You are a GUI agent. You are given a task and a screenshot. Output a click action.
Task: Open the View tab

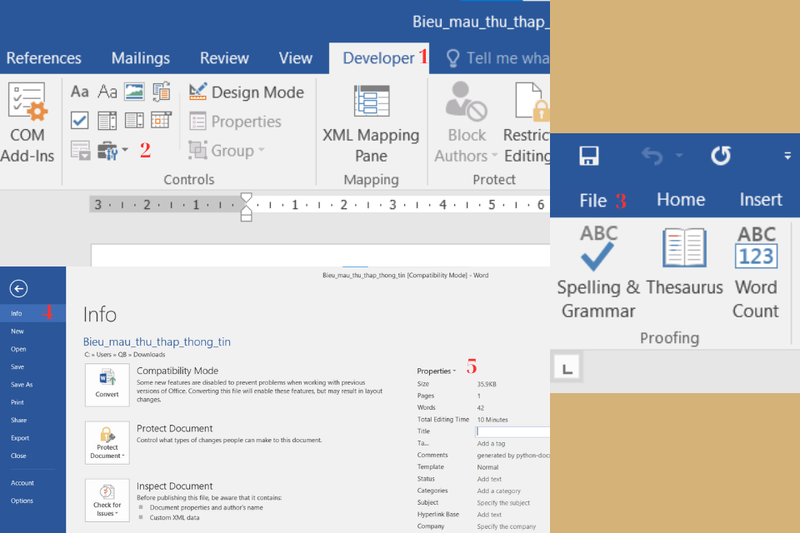pyautogui.click(x=295, y=58)
